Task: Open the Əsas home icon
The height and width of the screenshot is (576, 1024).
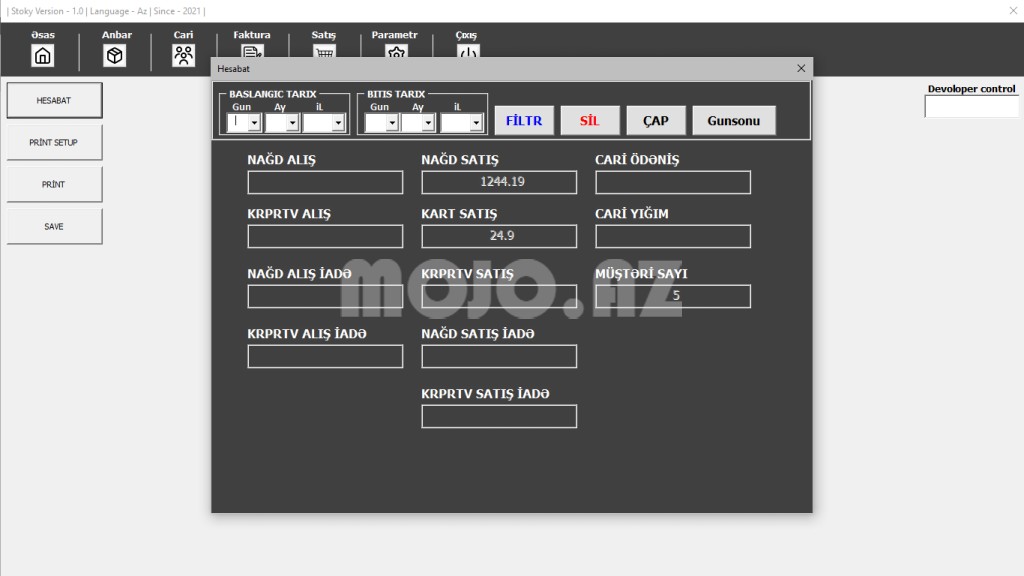Action: (x=42, y=56)
